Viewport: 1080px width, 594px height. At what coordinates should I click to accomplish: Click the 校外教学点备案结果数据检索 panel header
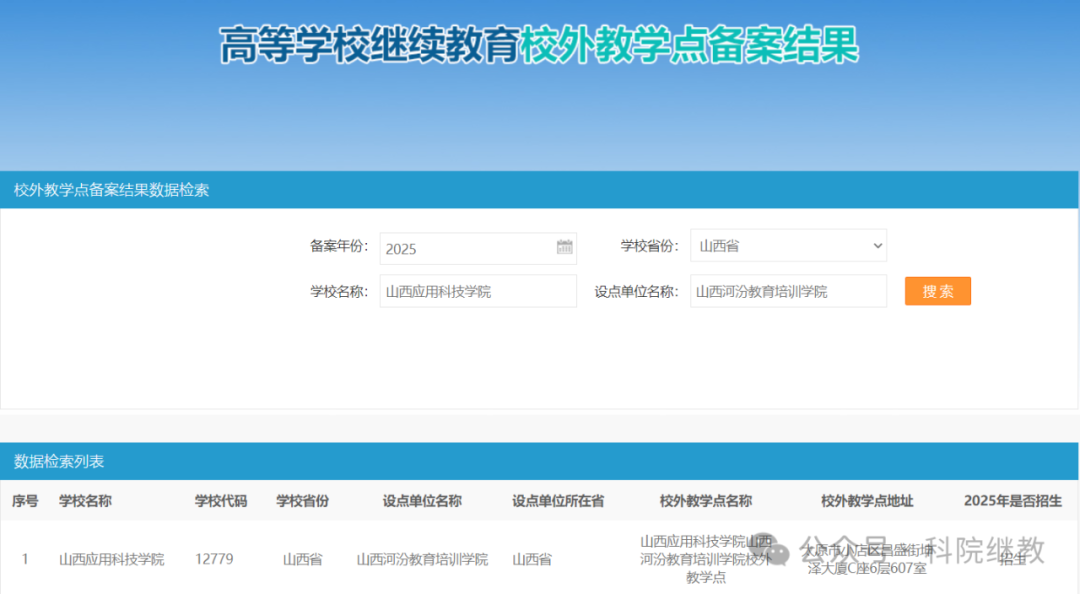click(x=112, y=190)
